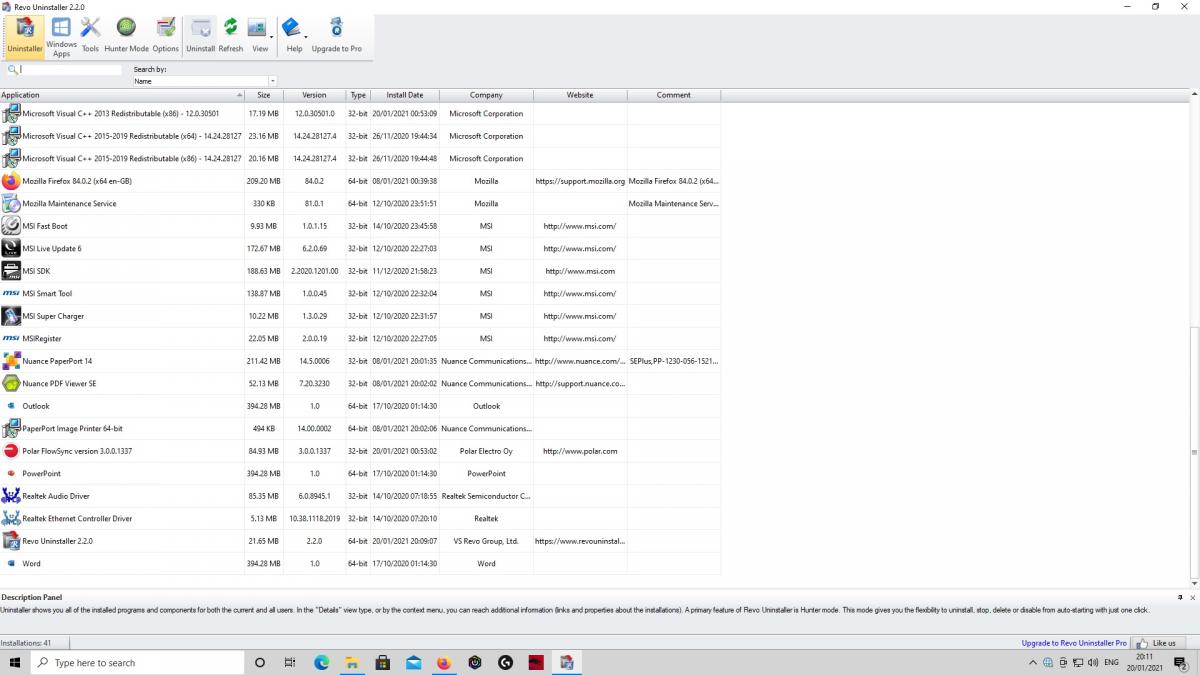
Task: Sort by the Type column header
Action: 358,95
